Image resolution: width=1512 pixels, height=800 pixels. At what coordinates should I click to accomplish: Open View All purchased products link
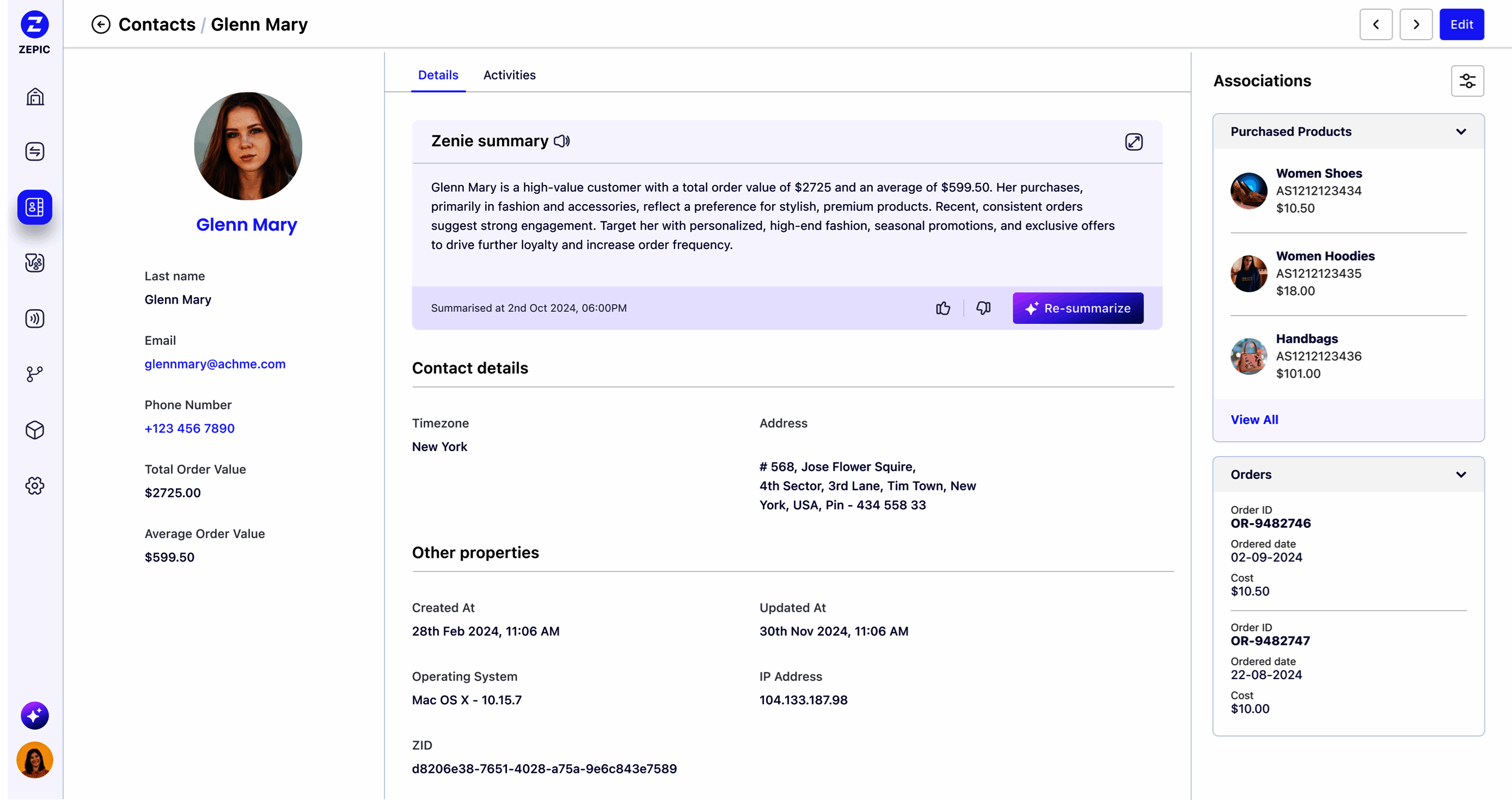(1254, 420)
